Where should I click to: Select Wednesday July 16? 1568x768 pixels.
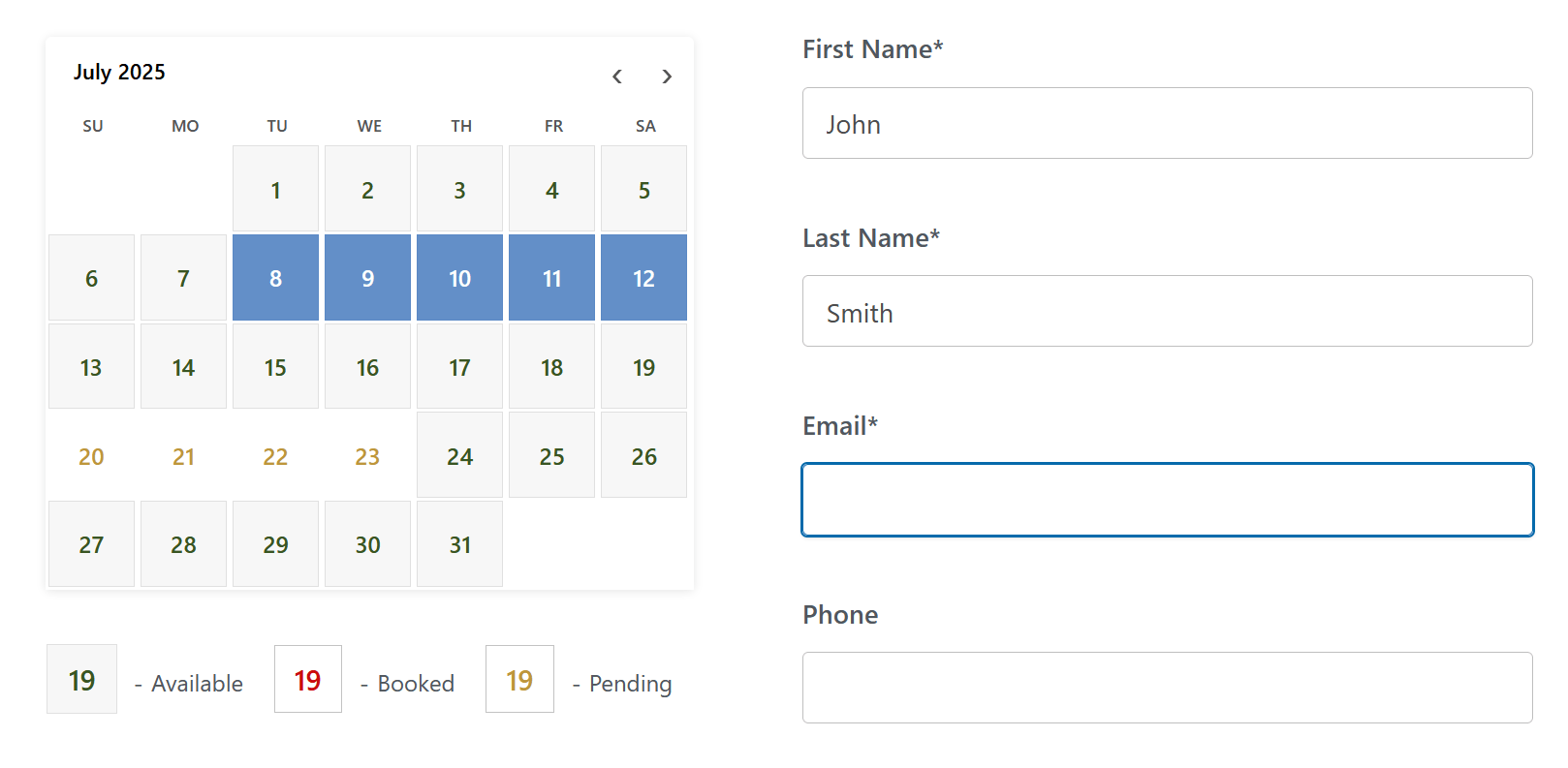point(367,367)
